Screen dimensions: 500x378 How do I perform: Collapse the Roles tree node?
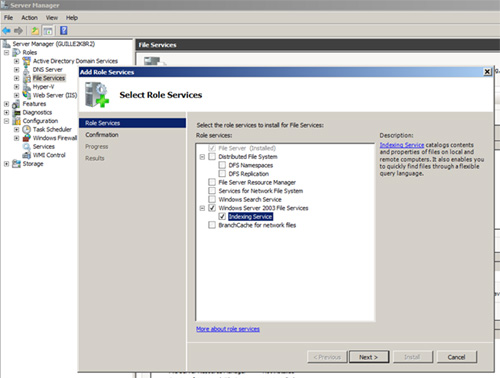coord(6,53)
